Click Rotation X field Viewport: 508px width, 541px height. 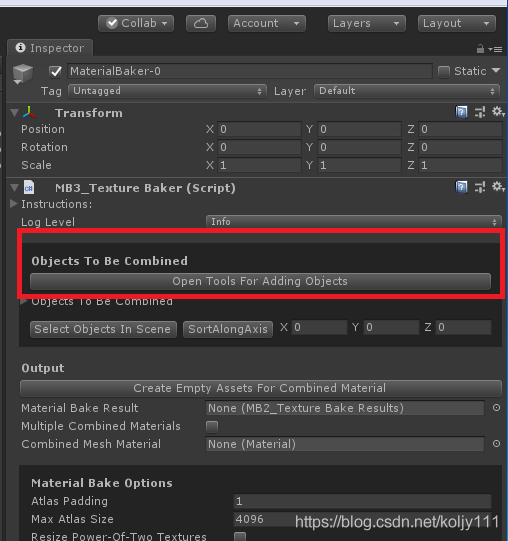tap(259, 147)
